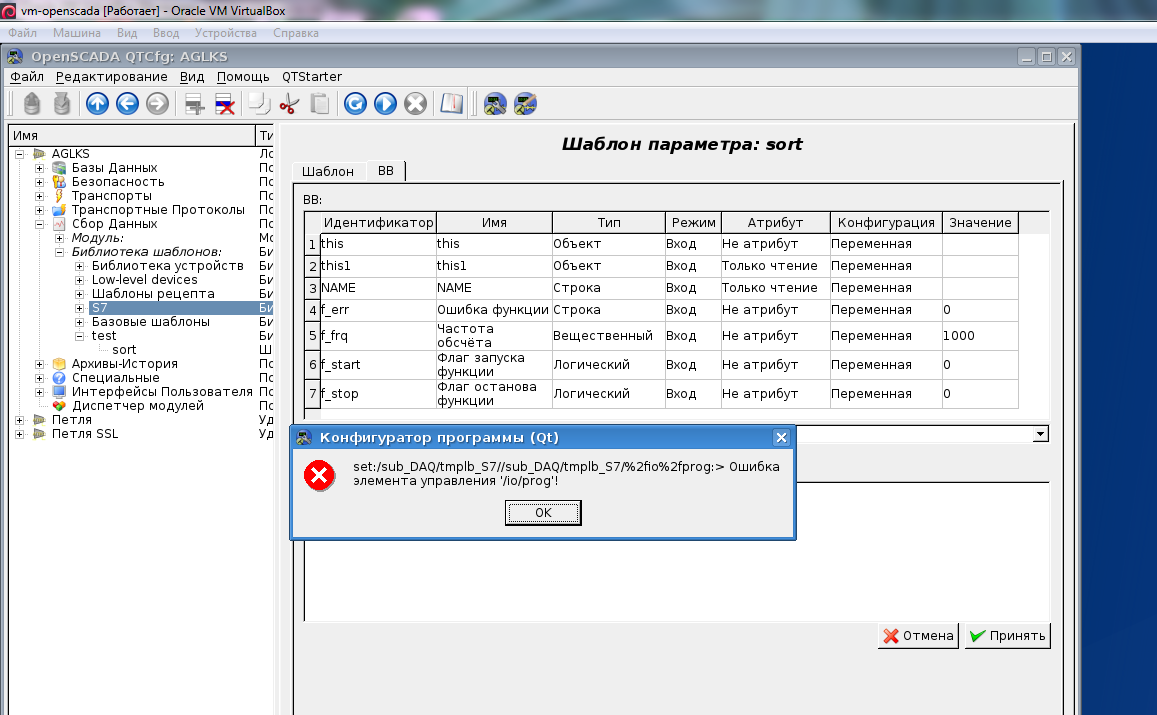This screenshot has height=715, width=1157.
Task: Click the Отмена button
Action: coord(918,636)
